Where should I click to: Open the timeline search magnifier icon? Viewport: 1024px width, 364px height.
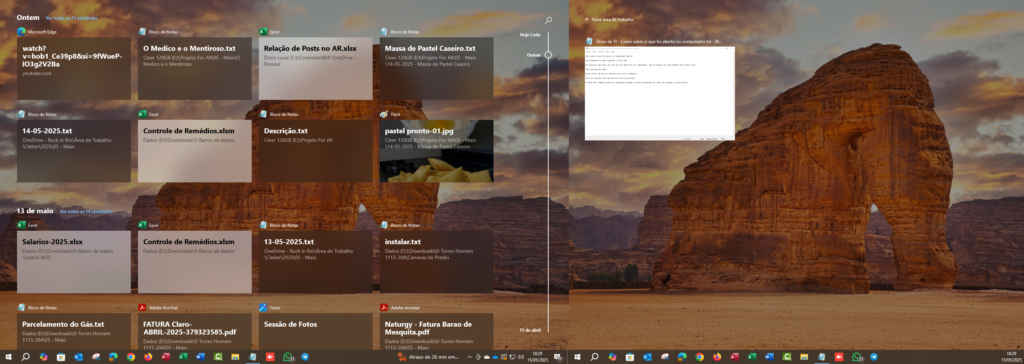pos(549,21)
